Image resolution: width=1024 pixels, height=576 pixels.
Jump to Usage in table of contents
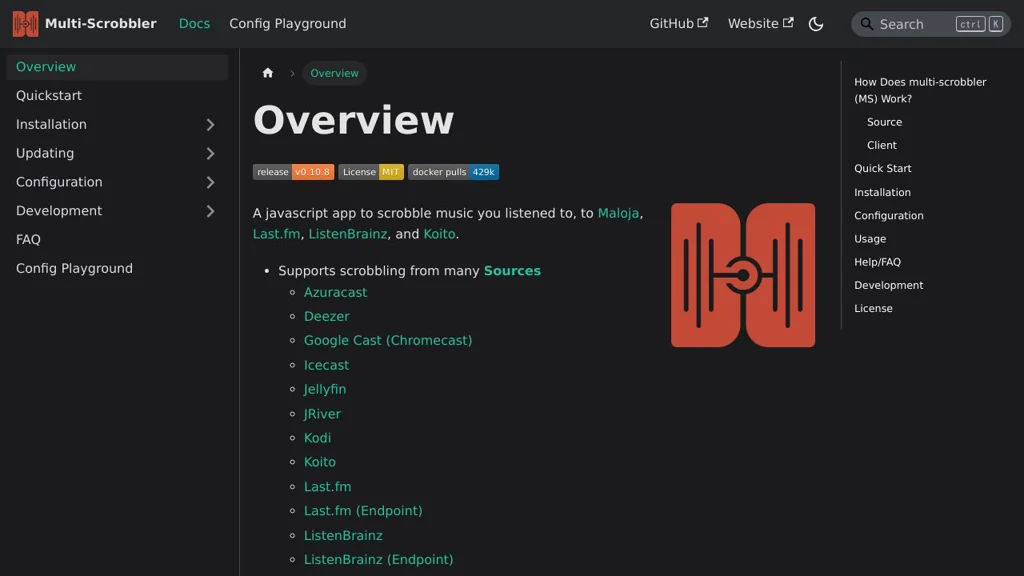870,239
